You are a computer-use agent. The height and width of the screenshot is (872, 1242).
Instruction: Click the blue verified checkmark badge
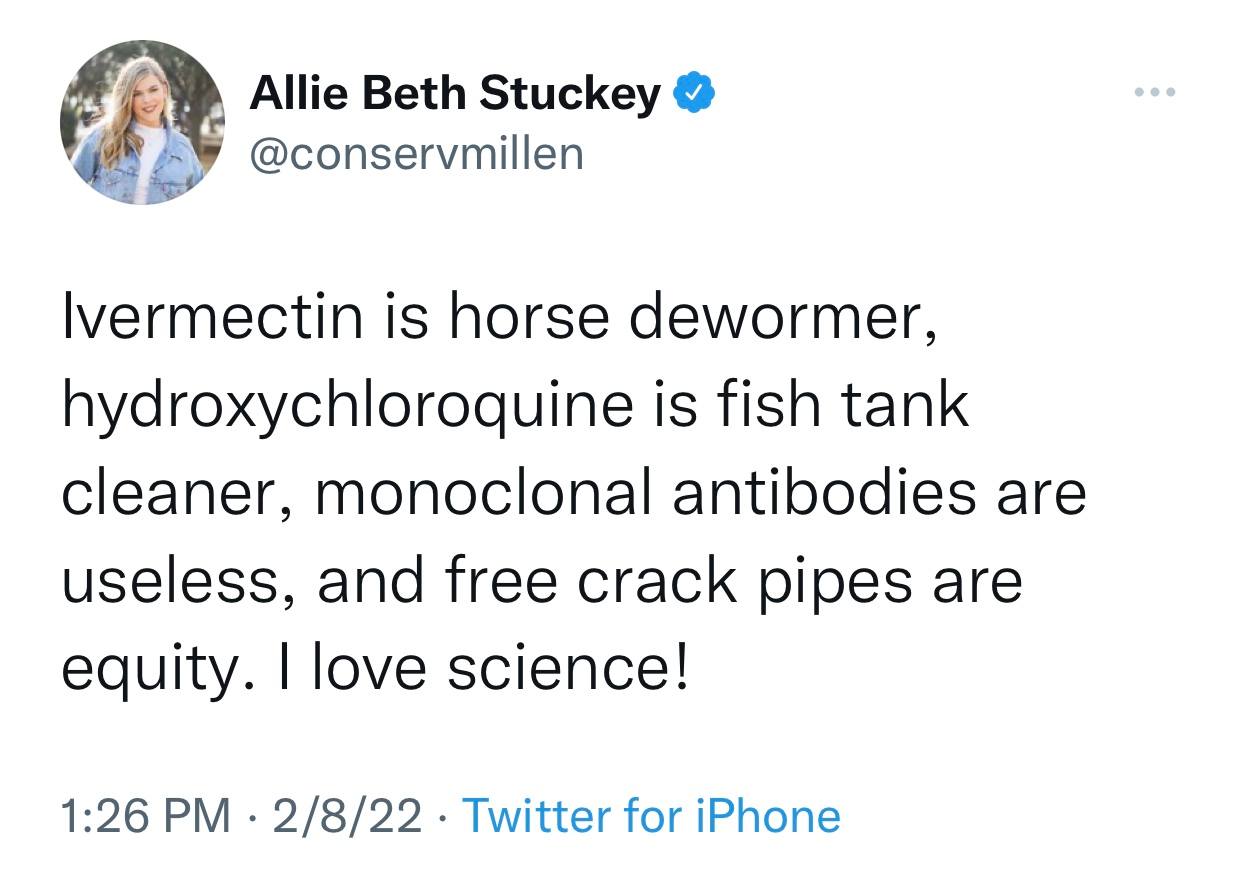695,94
